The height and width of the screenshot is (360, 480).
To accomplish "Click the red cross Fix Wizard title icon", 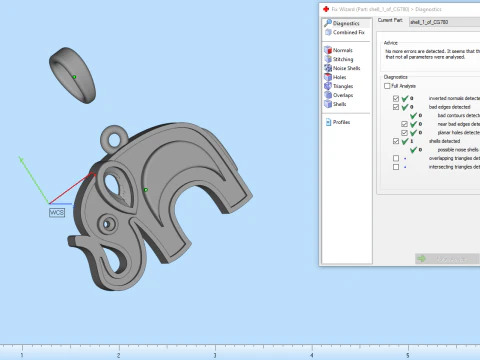I will pyautogui.click(x=326, y=9).
